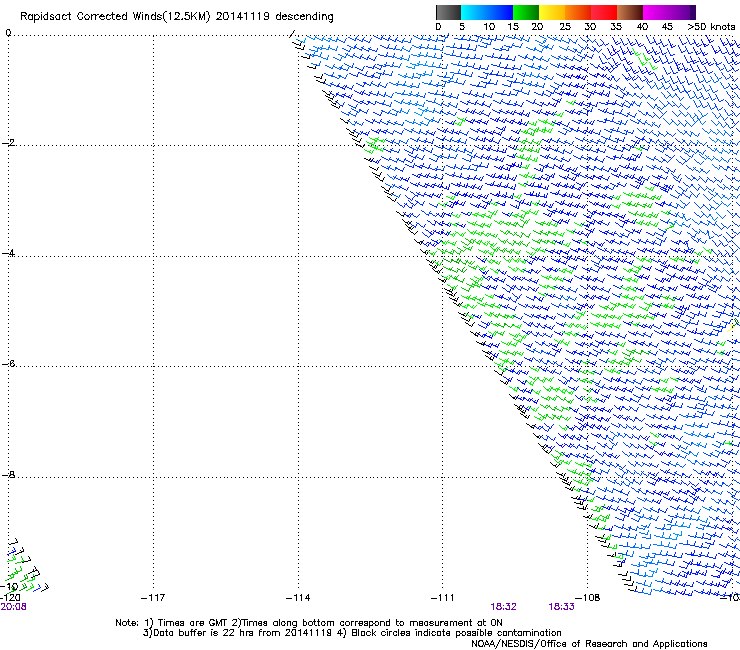Viewport: 740px width, 650px height.
Task: Click the yellow 20-25 knots color band
Action: [552, 12]
